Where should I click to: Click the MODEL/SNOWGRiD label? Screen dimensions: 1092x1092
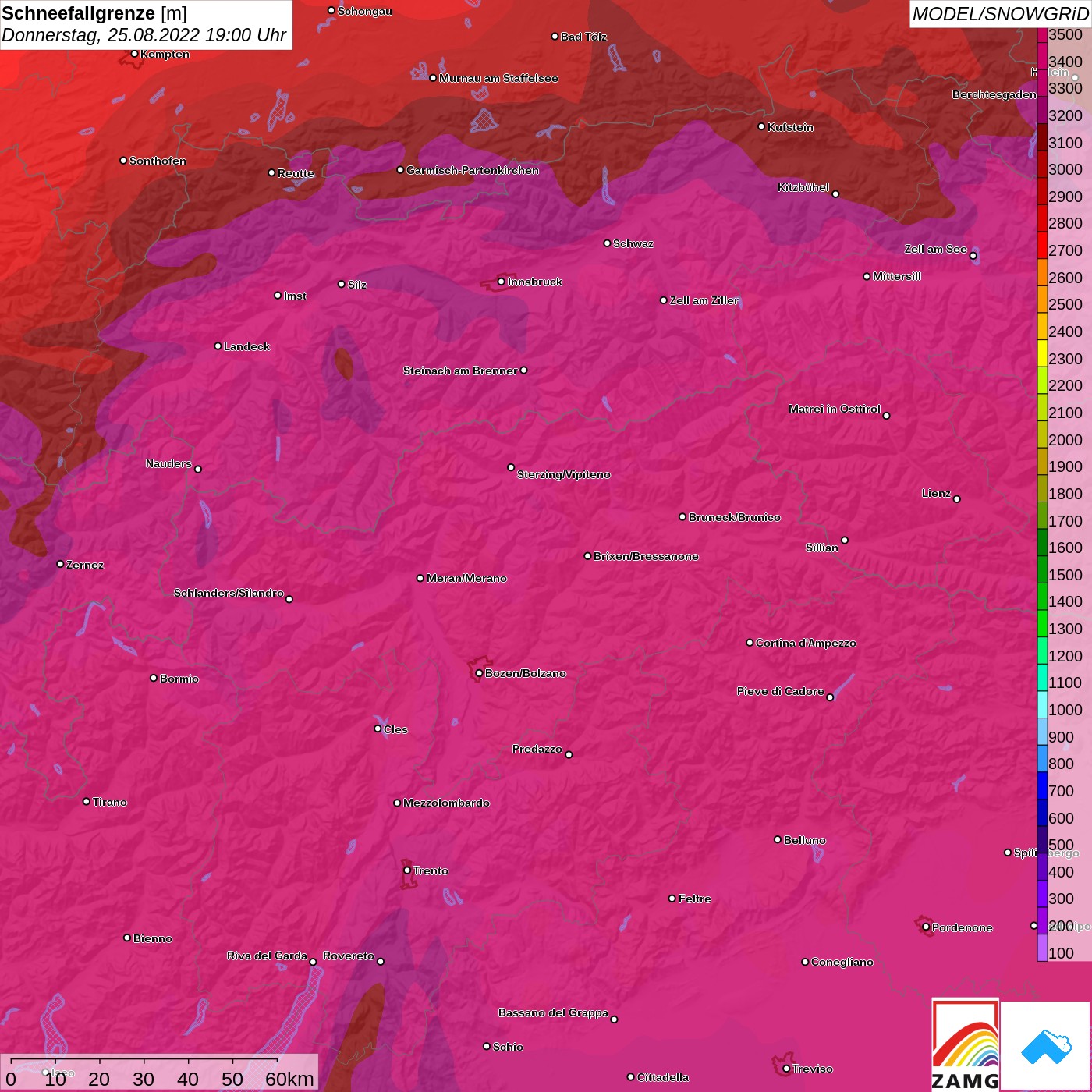pyautogui.click(x=1000, y=14)
